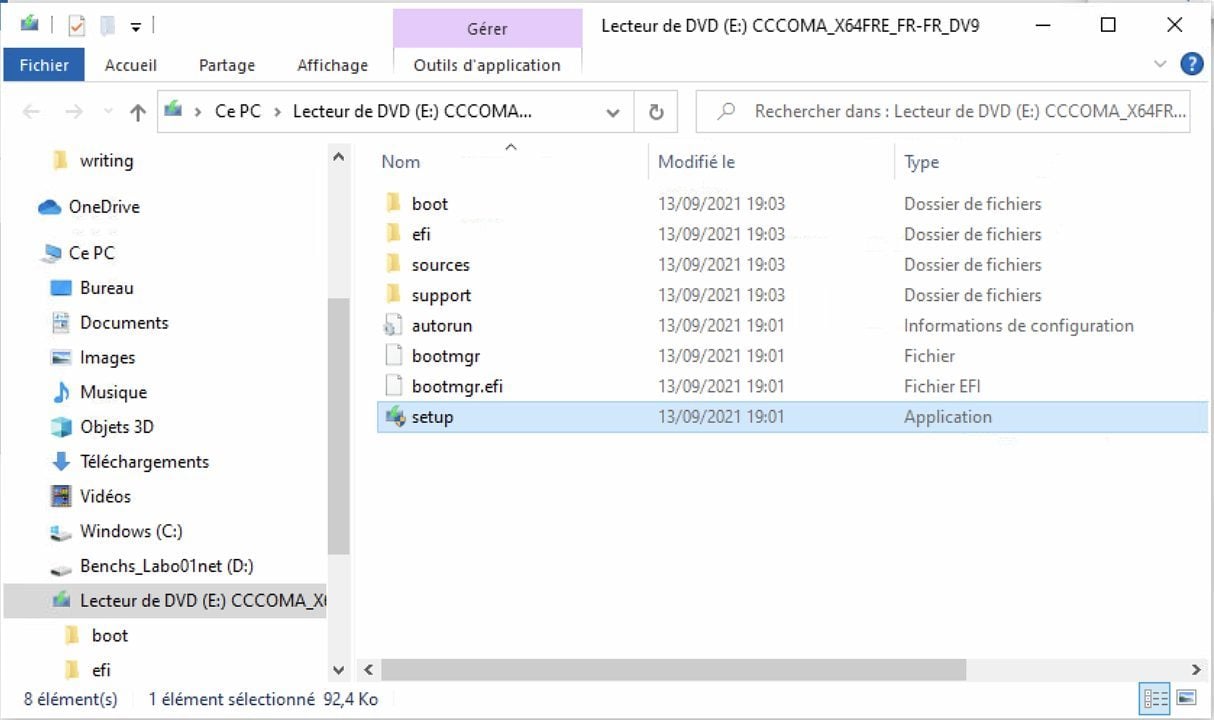
Task: Open Vidéos in the navigation pane
Action: 105,496
